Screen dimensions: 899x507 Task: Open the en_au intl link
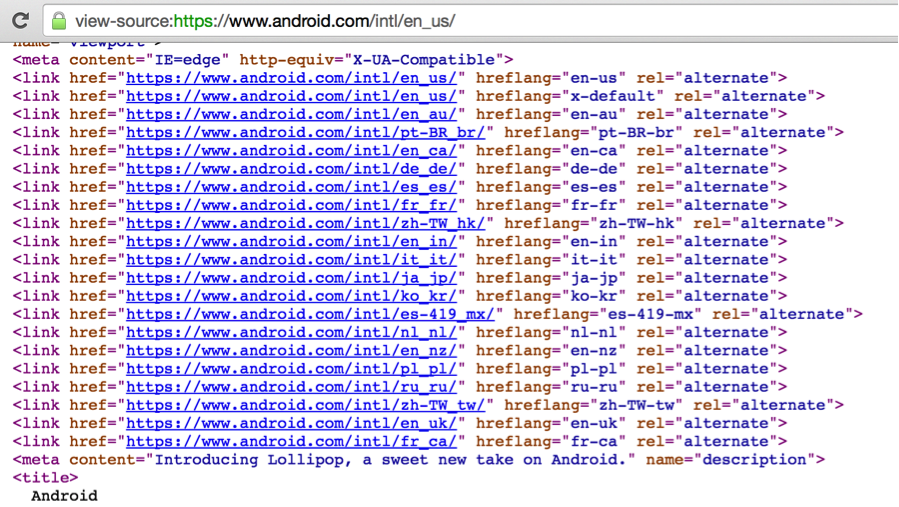coord(291,114)
